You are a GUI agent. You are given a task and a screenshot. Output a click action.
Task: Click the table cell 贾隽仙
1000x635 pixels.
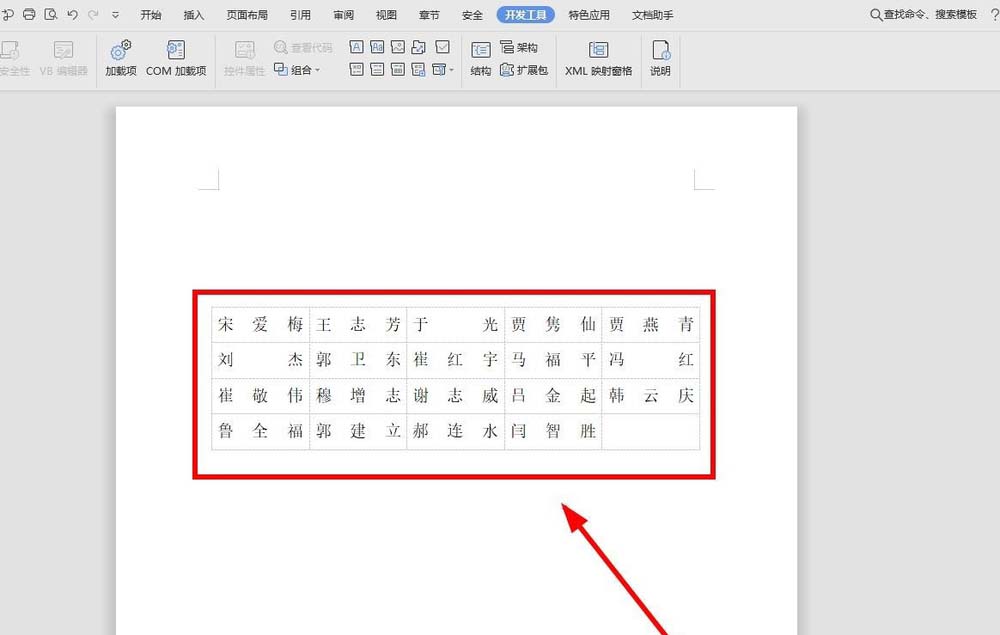(553, 325)
